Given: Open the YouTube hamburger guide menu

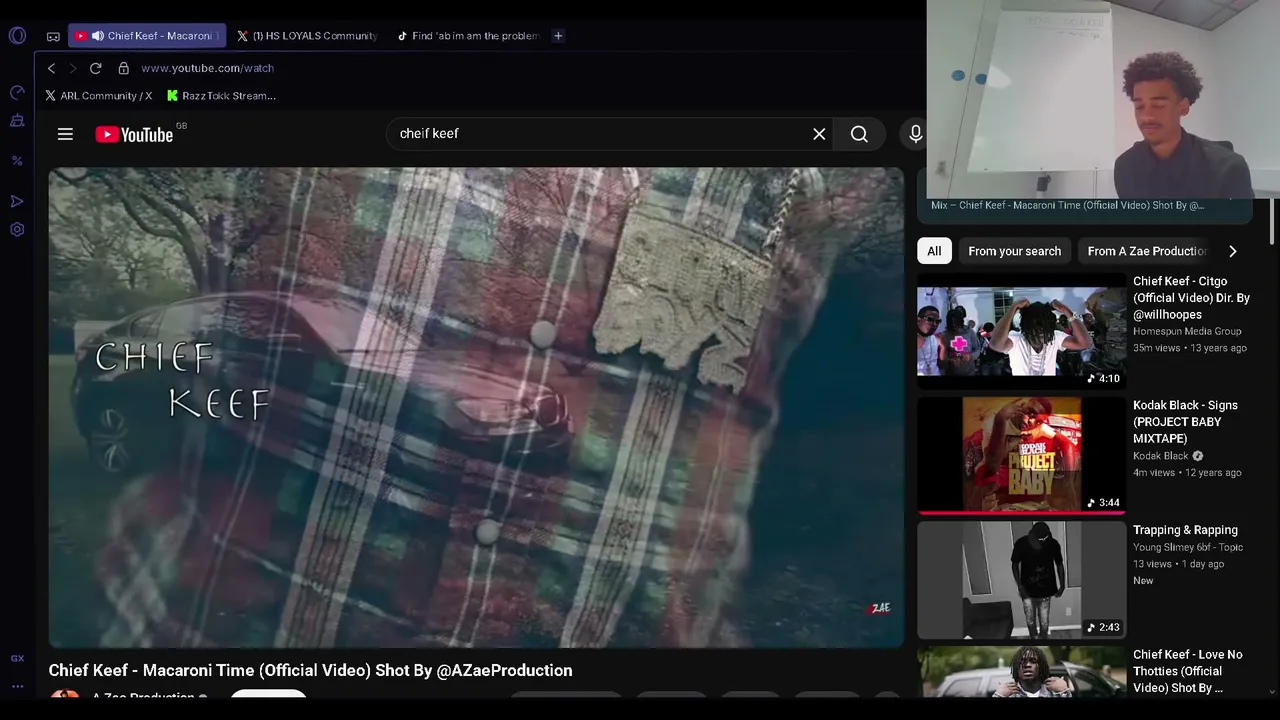Looking at the screenshot, I should (x=65, y=134).
